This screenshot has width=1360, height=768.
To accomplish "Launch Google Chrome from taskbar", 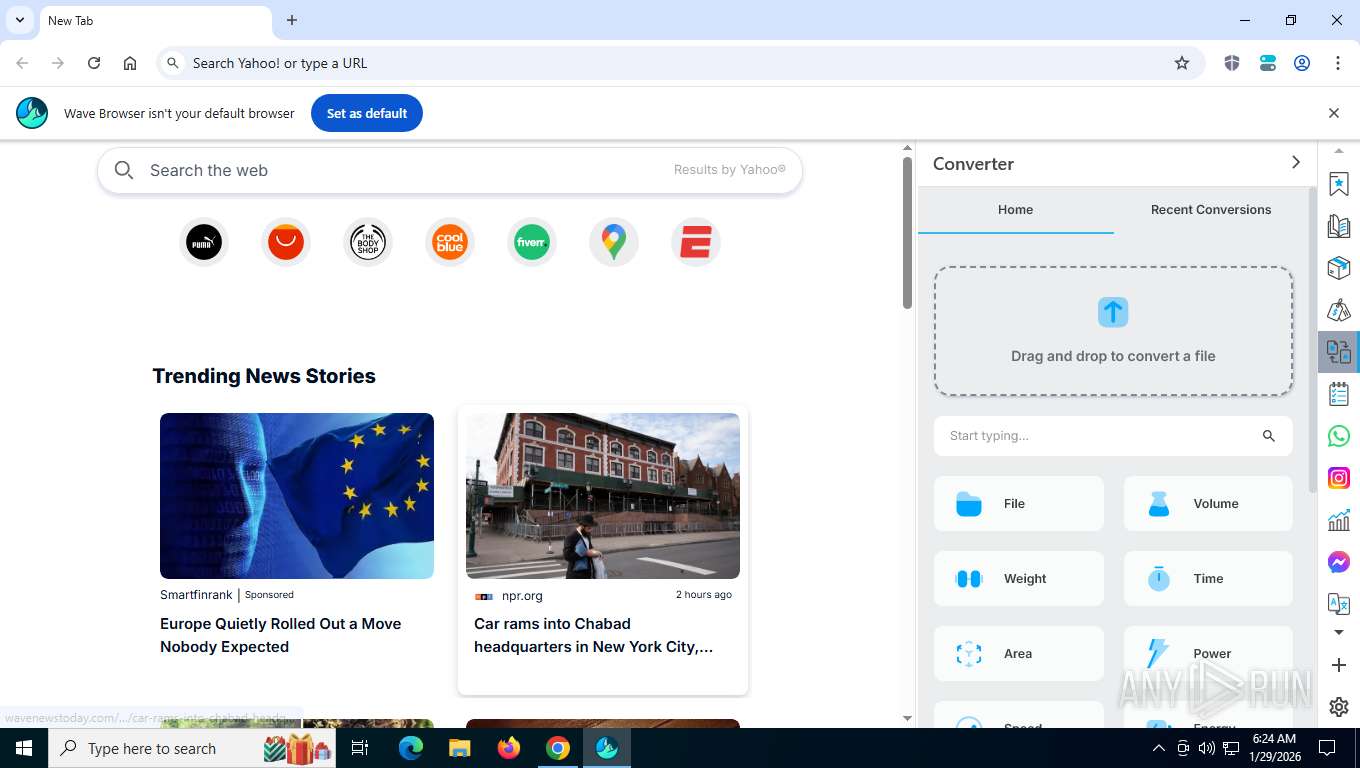I will coord(558,748).
